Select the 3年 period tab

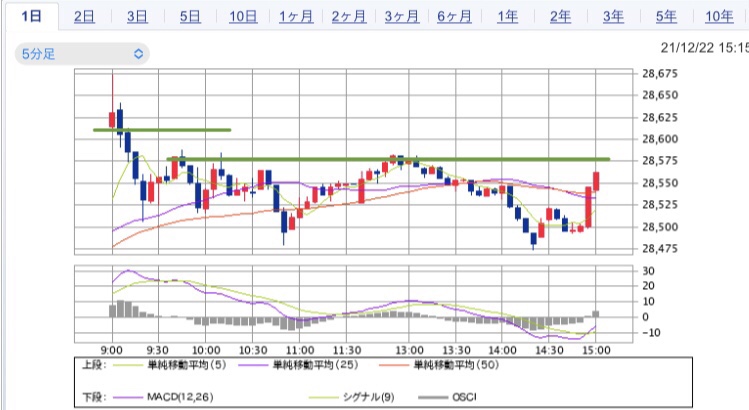click(613, 17)
